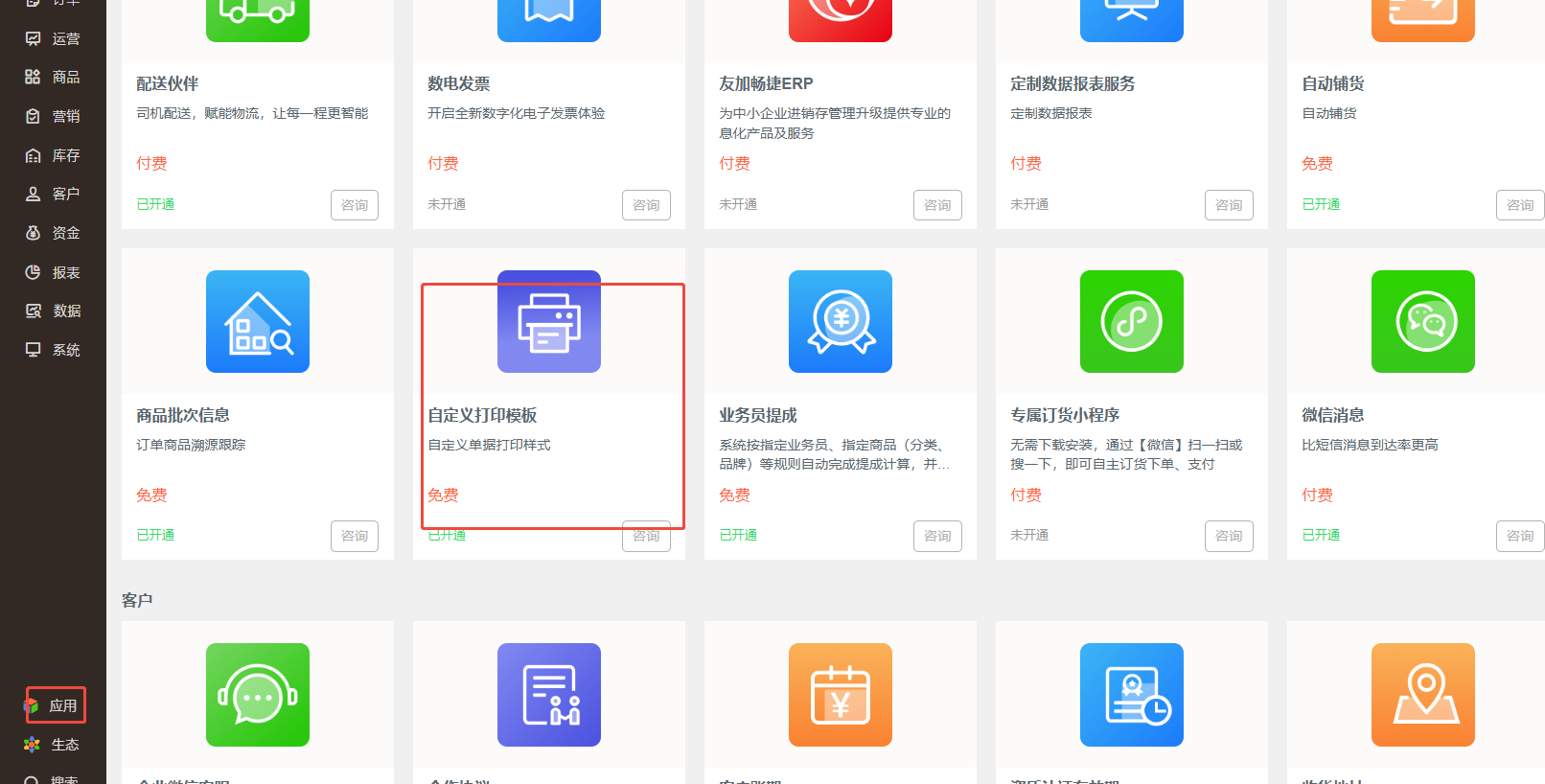1545x784 pixels.
Task: Click 咨询 on the 微信消息 card
Action: [x=1520, y=536]
